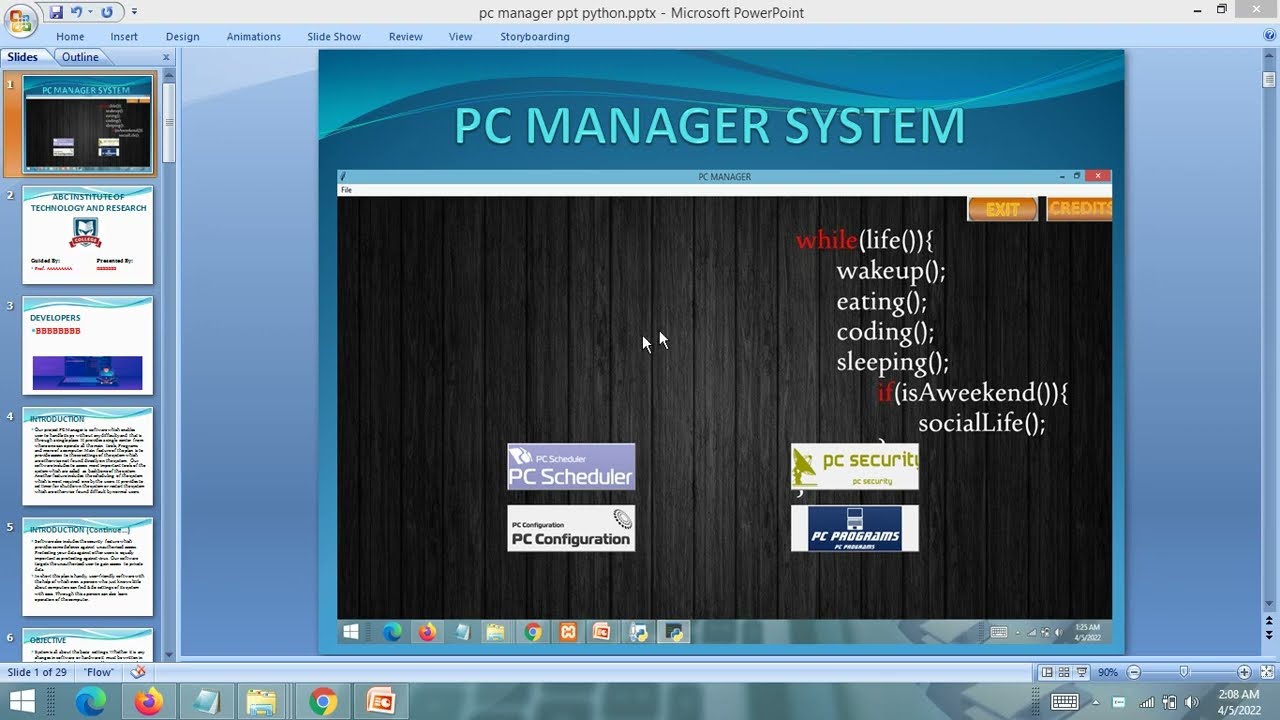Select slide 1 thumbnail PC Manager System

[88, 124]
